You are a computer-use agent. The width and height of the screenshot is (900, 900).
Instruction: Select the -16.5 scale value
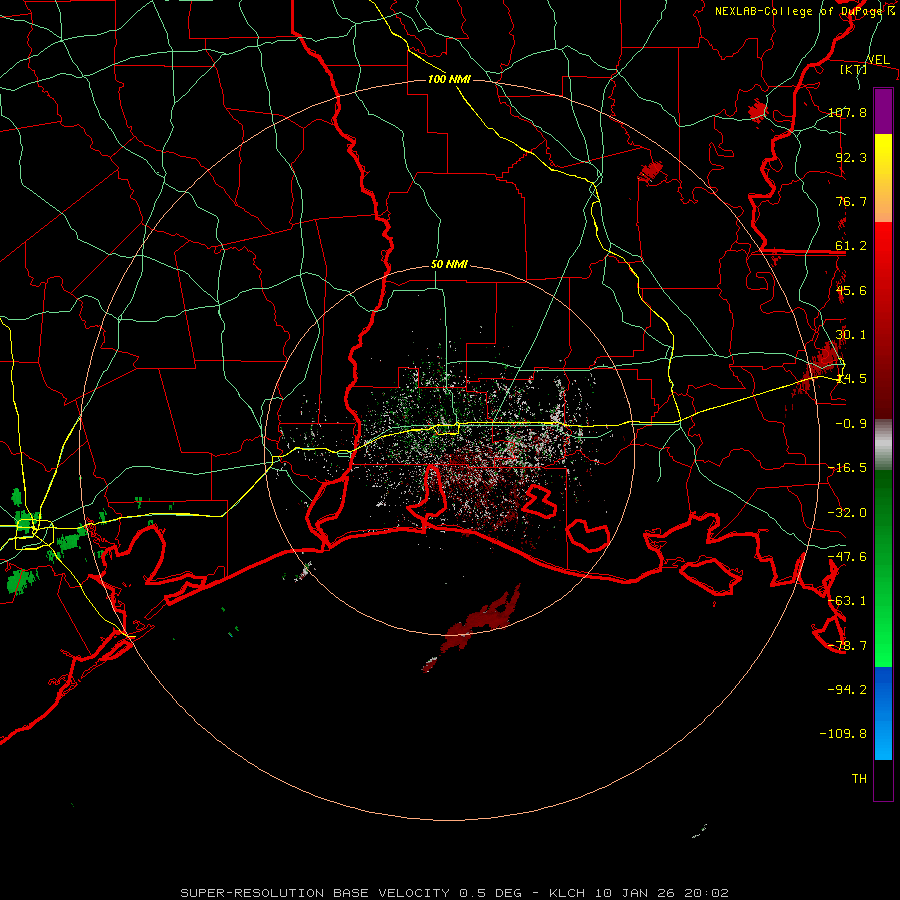pos(847,468)
